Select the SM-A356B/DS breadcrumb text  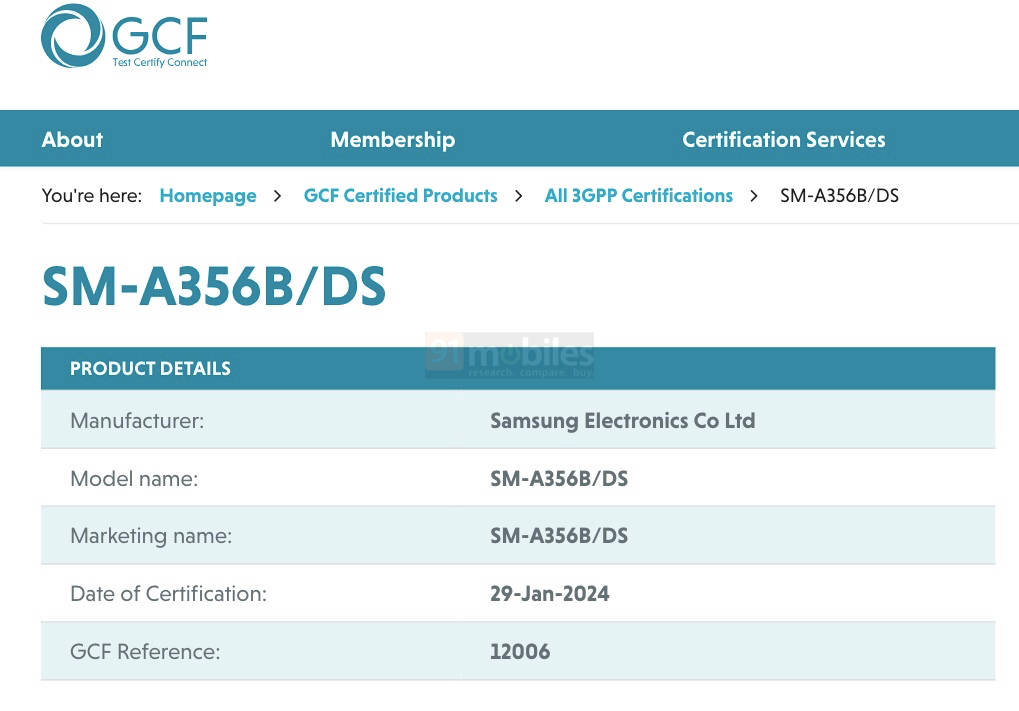coord(839,196)
